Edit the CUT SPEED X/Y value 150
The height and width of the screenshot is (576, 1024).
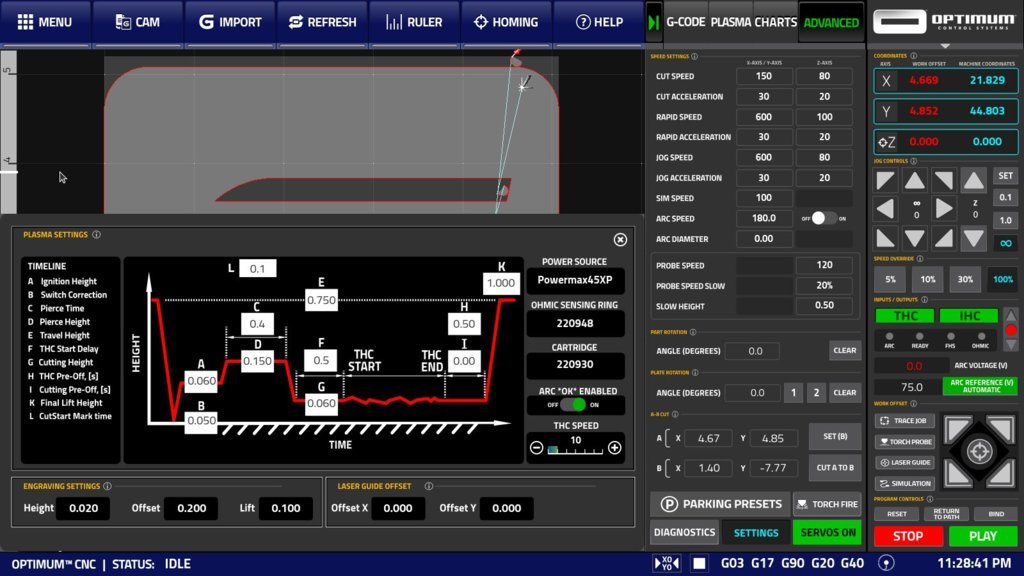(x=763, y=76)
